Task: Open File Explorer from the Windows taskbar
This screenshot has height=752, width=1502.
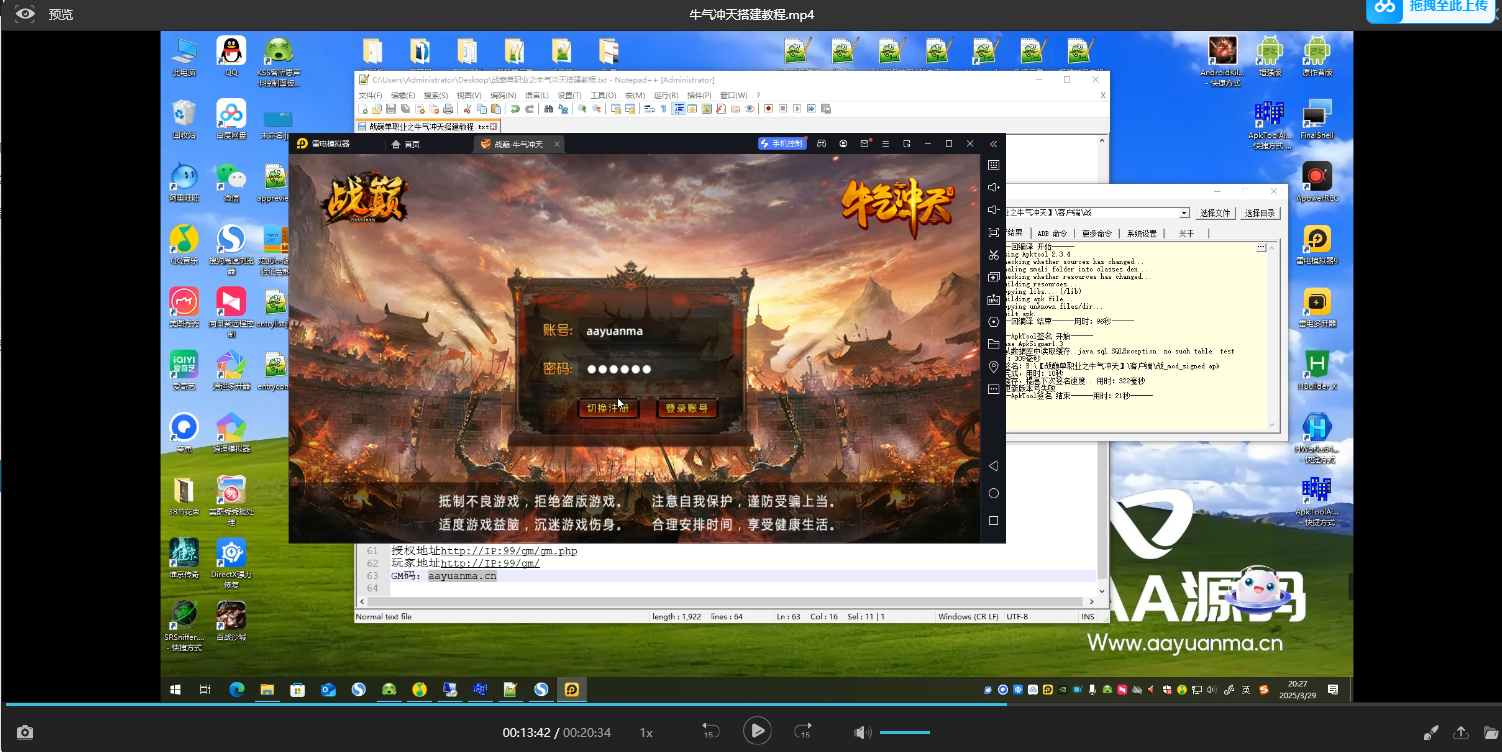Action: (x=267, y=689)
